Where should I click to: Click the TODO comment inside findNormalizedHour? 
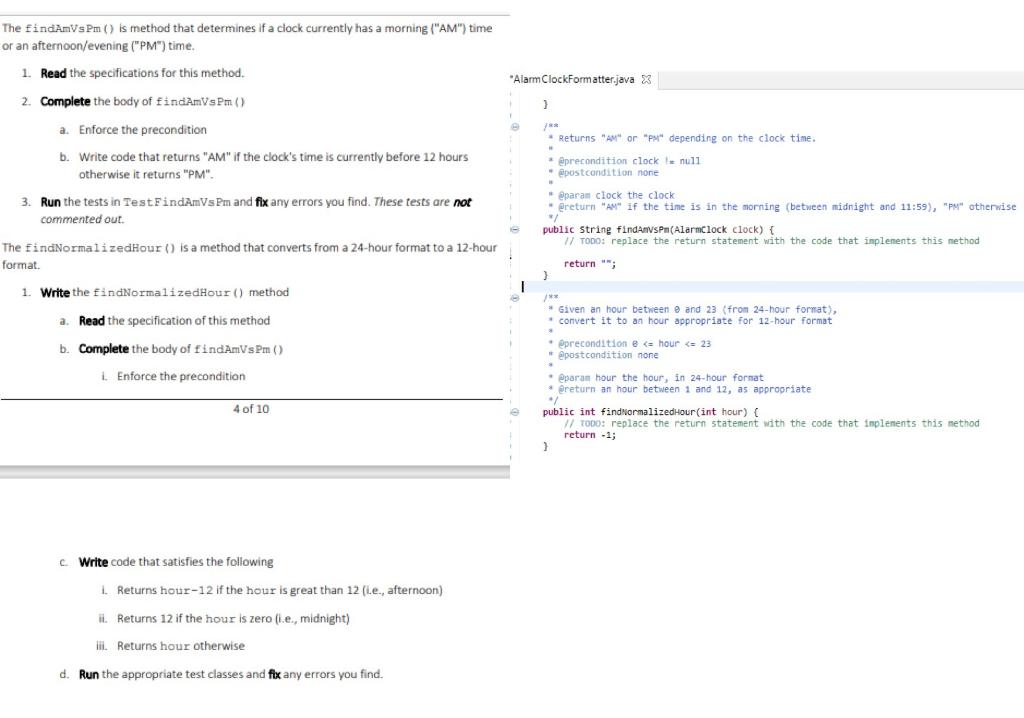pos(771,423)
